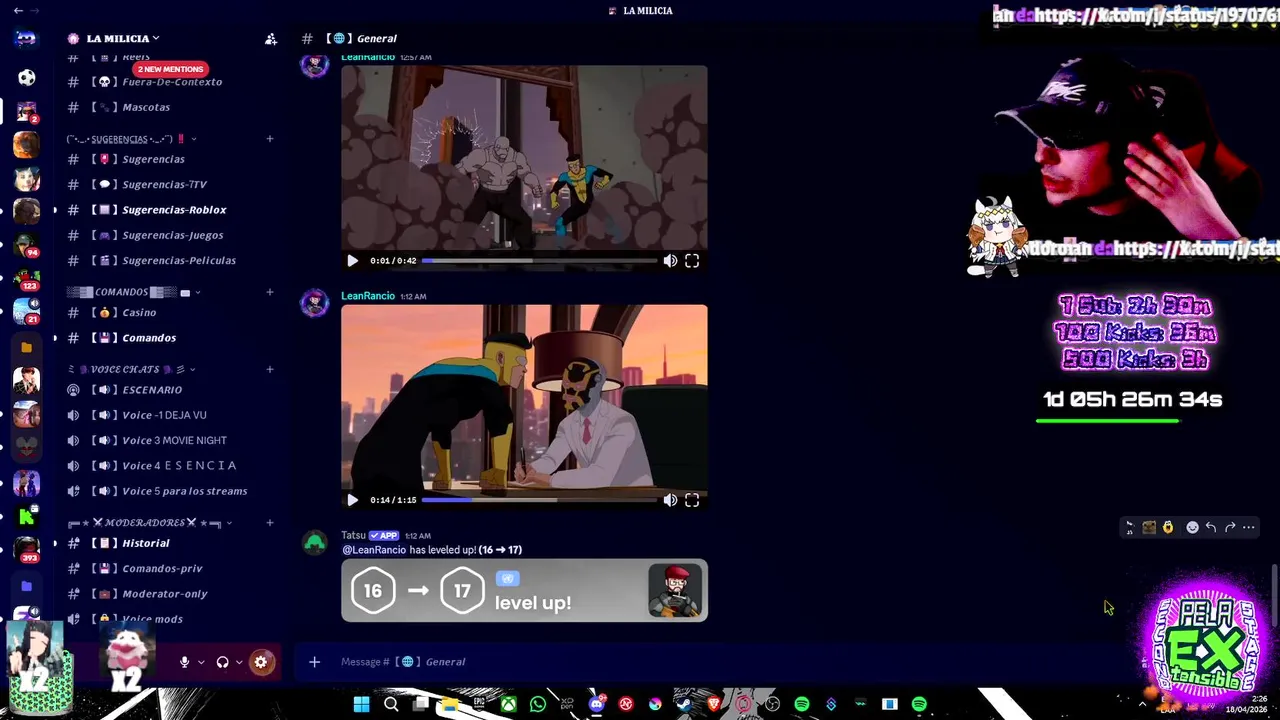Mute the first video (0:01/0:42)
Image resolution: width=1280 pixels, height=720 pixels.
670,261
